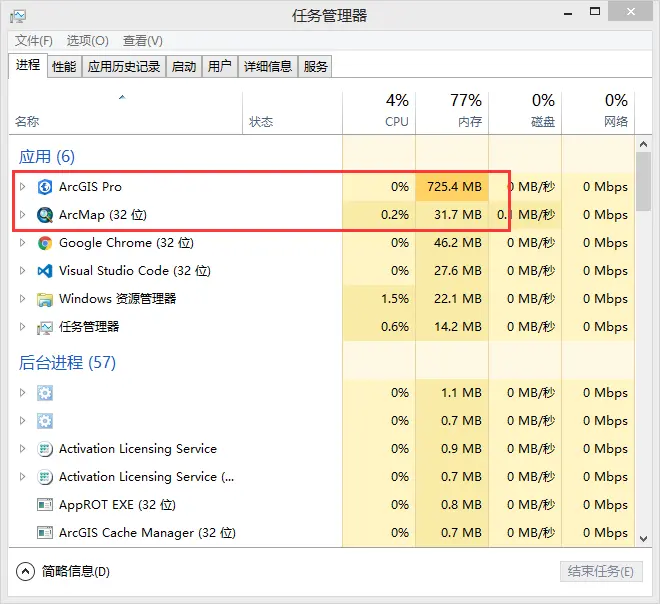Viewport: 660px width, 604px height.
Task: Select the AppROT EXE (32 位) row
Action: [322, 505]
